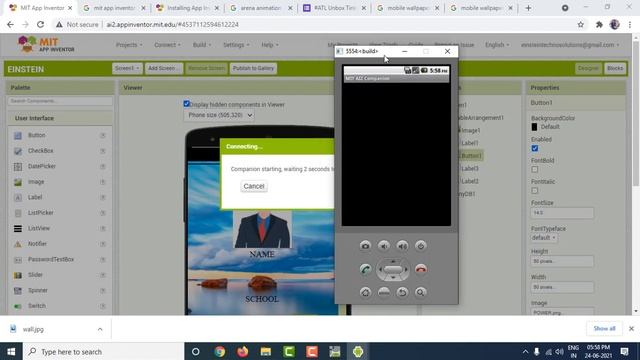Toggle Display hidden components in Viewer checkbox
This screenshot has width=640, height=360.
(x=187, y=104)
